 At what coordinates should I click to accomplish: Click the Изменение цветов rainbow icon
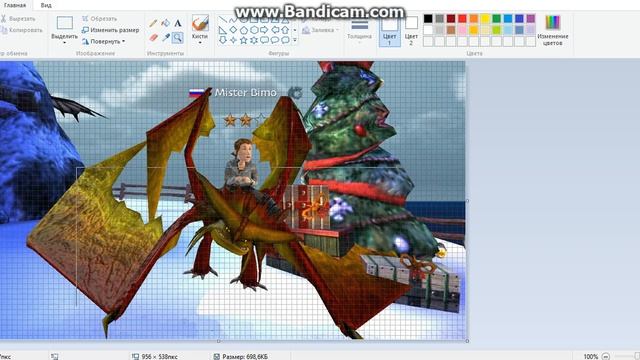point(553,23)
